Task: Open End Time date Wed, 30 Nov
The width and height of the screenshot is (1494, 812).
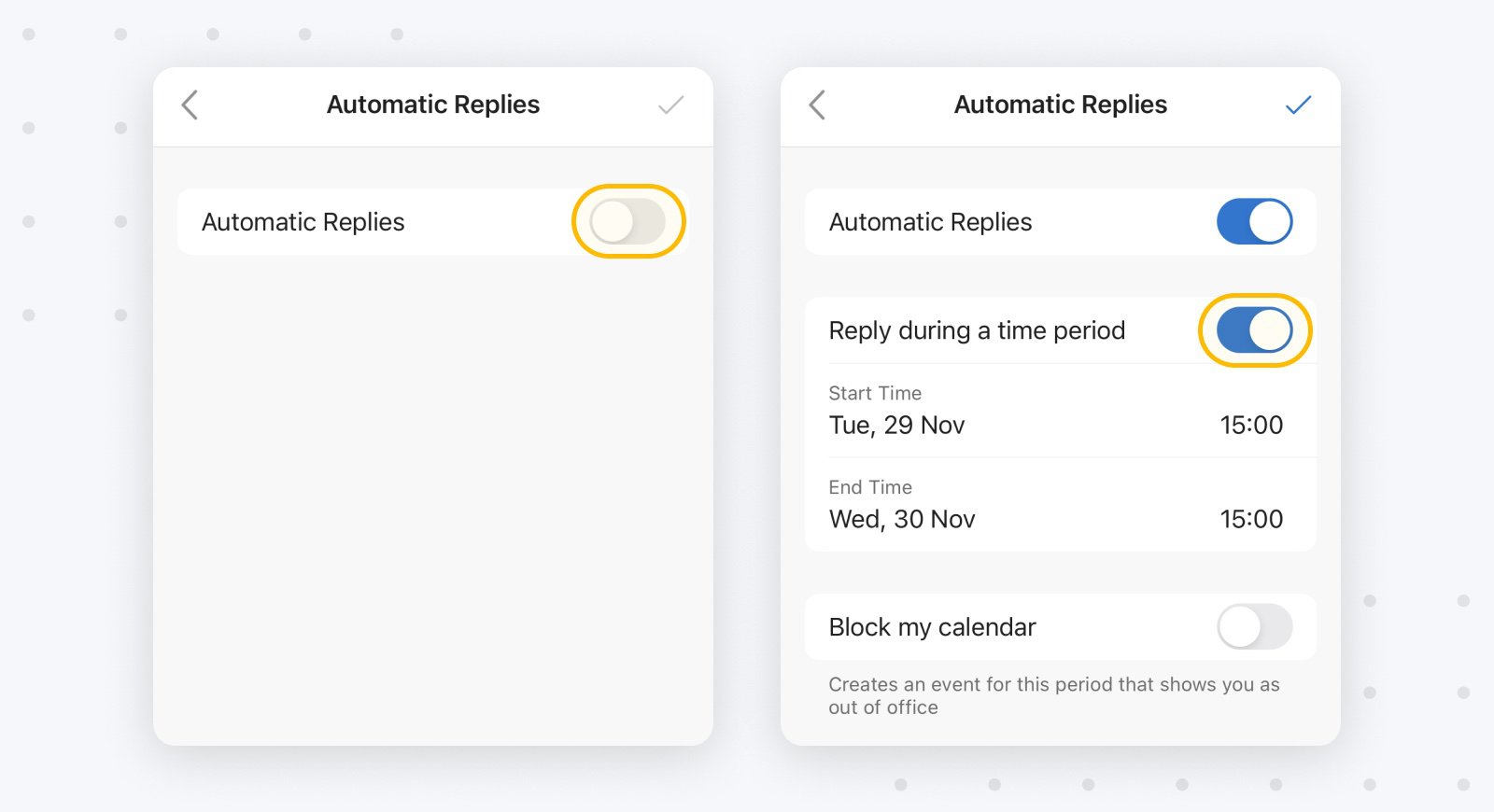Action: pos(902,519)
